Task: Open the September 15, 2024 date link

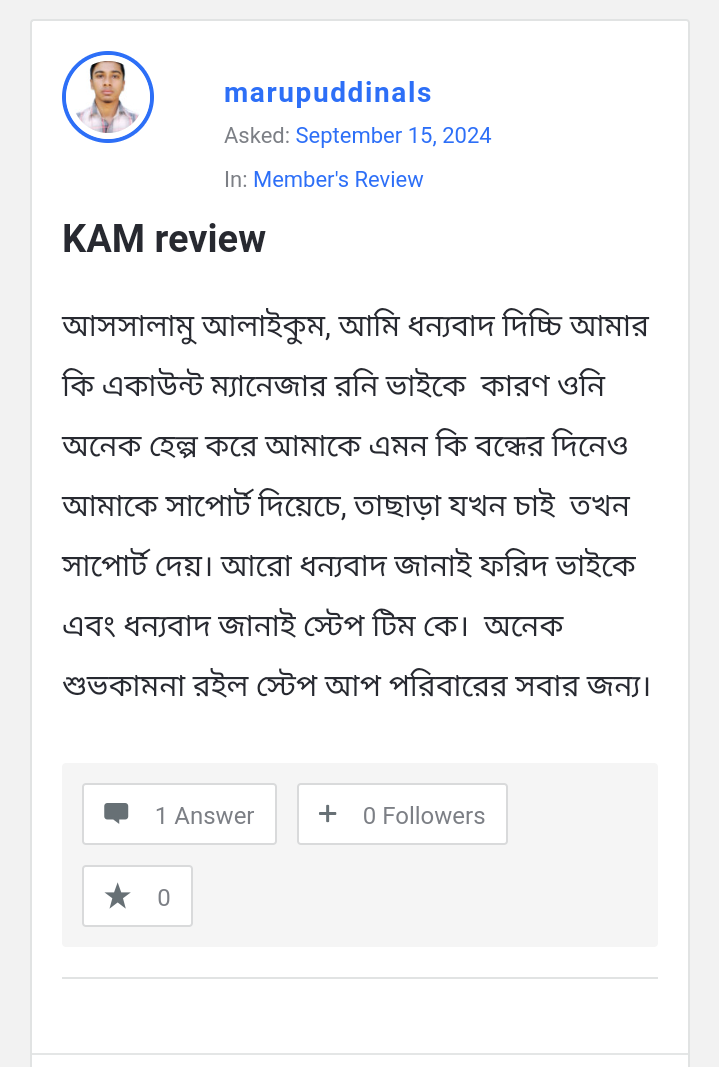Action: point(393,136)
